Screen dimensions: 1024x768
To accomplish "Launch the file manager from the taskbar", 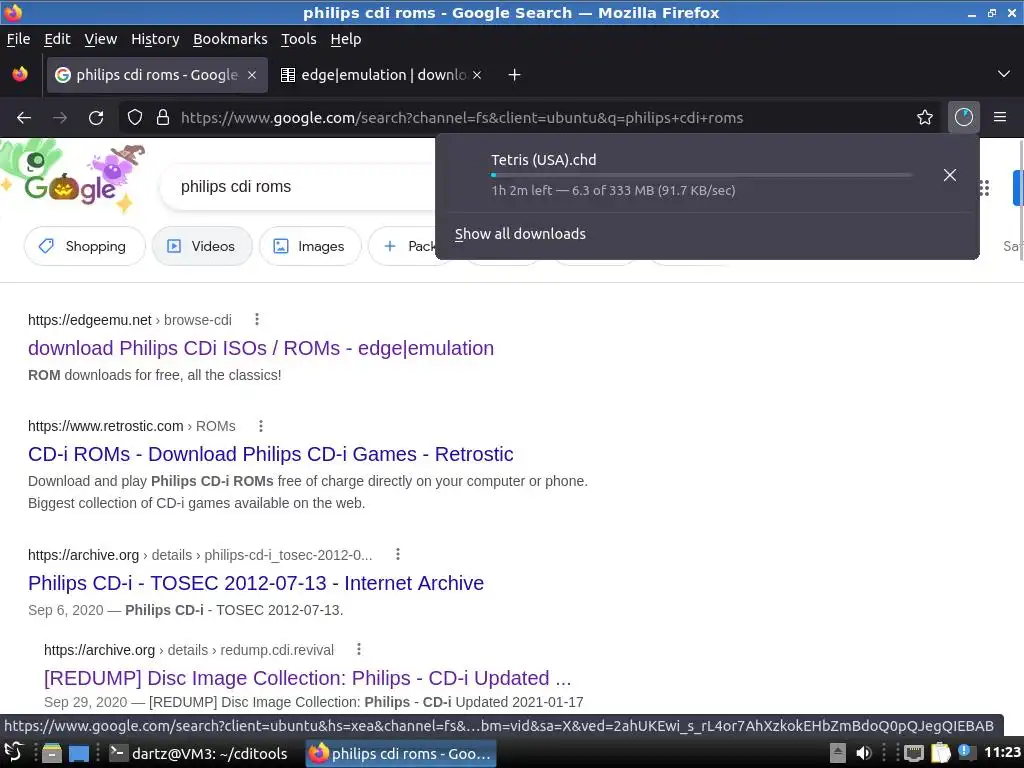I will coord(52,753).
